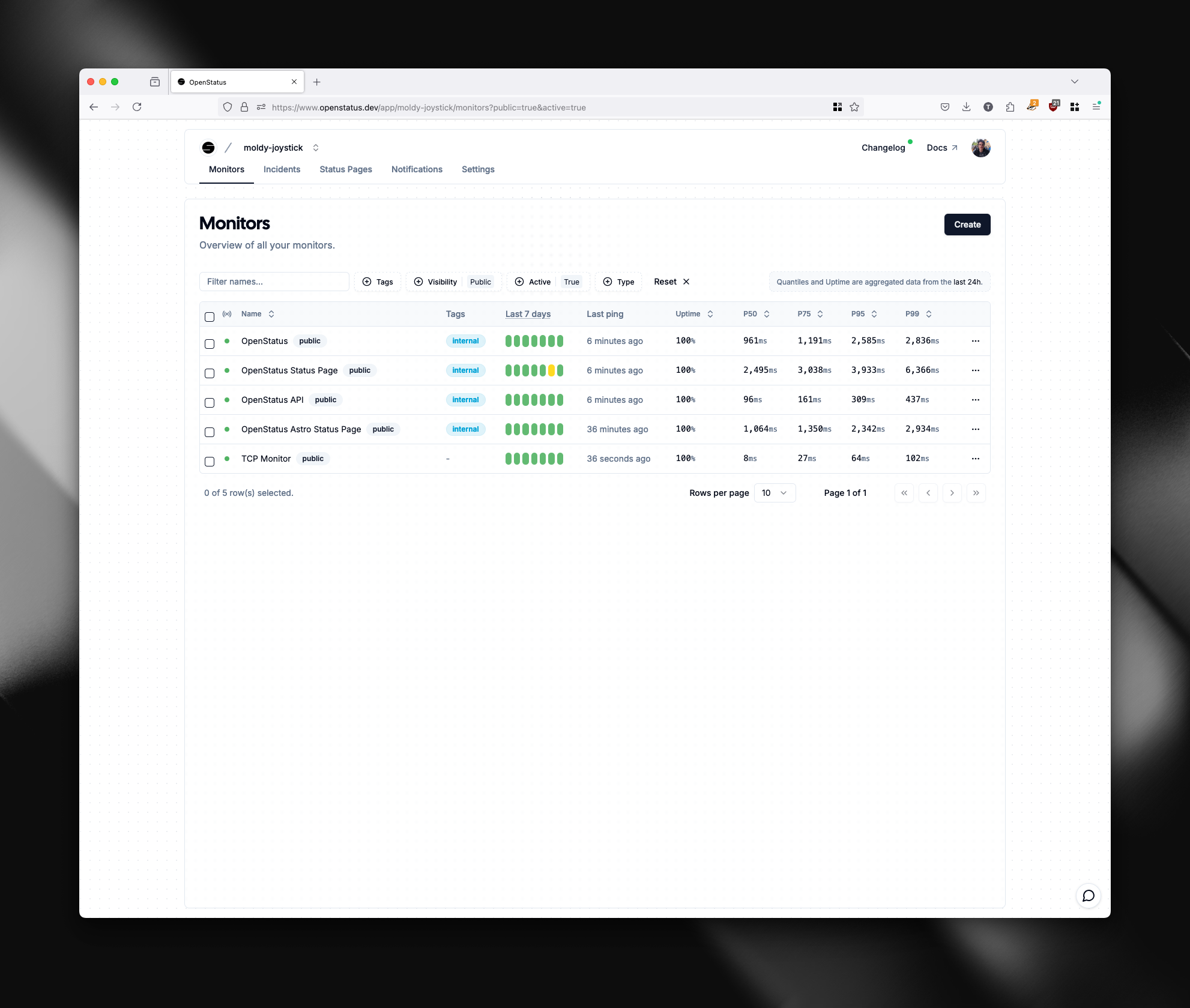Screen dimensions: 1190x1008
Task: Click the next page arrow icon
Action: (x=952, y=493)
